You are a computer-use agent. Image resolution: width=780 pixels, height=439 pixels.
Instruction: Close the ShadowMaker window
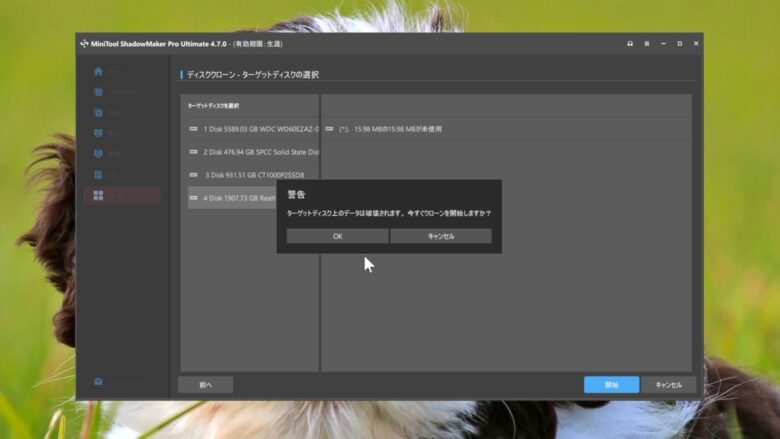[696, 44]
